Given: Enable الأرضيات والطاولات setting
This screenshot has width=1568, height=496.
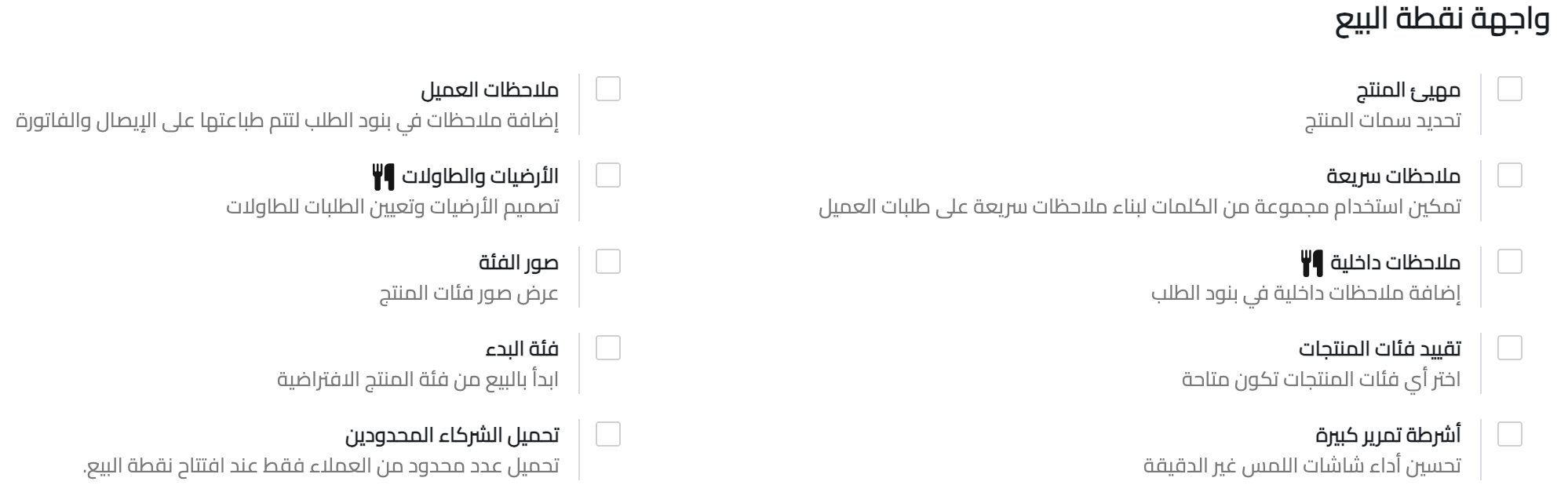Looking at the screenshot, I should click(607, 177).
